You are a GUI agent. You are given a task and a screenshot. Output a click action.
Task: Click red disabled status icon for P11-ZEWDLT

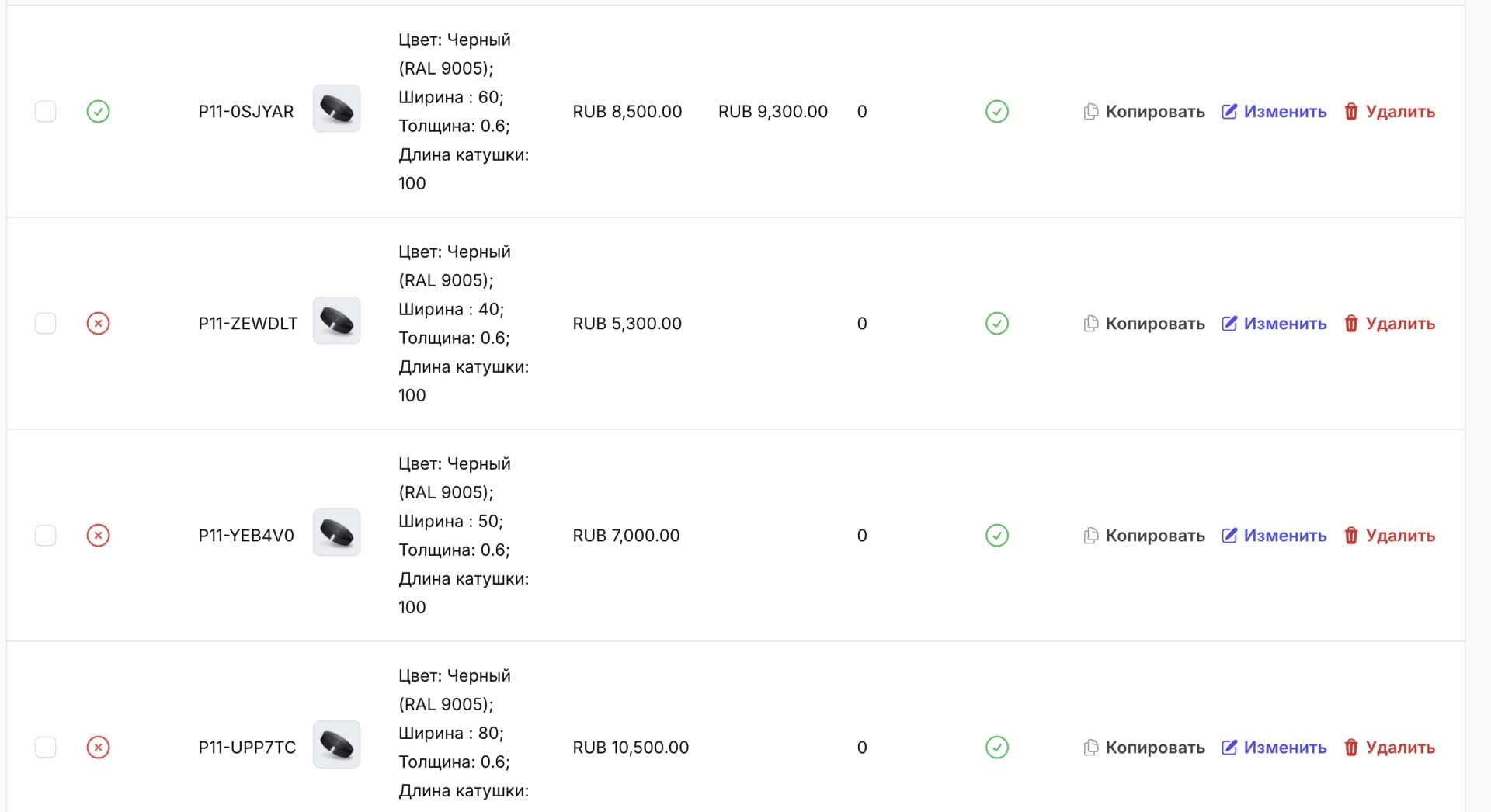pos(98,324)
